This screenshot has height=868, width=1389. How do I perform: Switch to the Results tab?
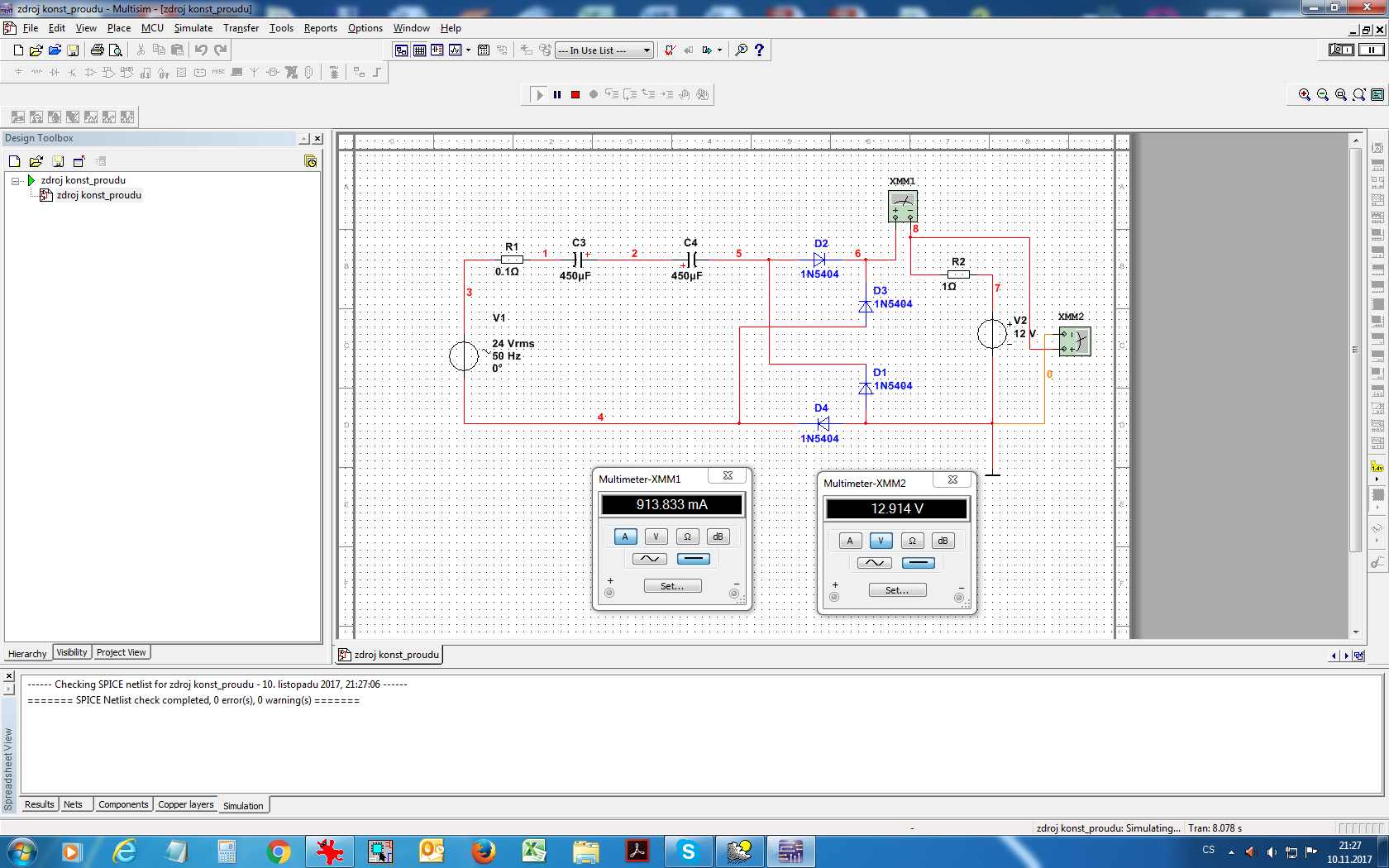click(39, 804)
